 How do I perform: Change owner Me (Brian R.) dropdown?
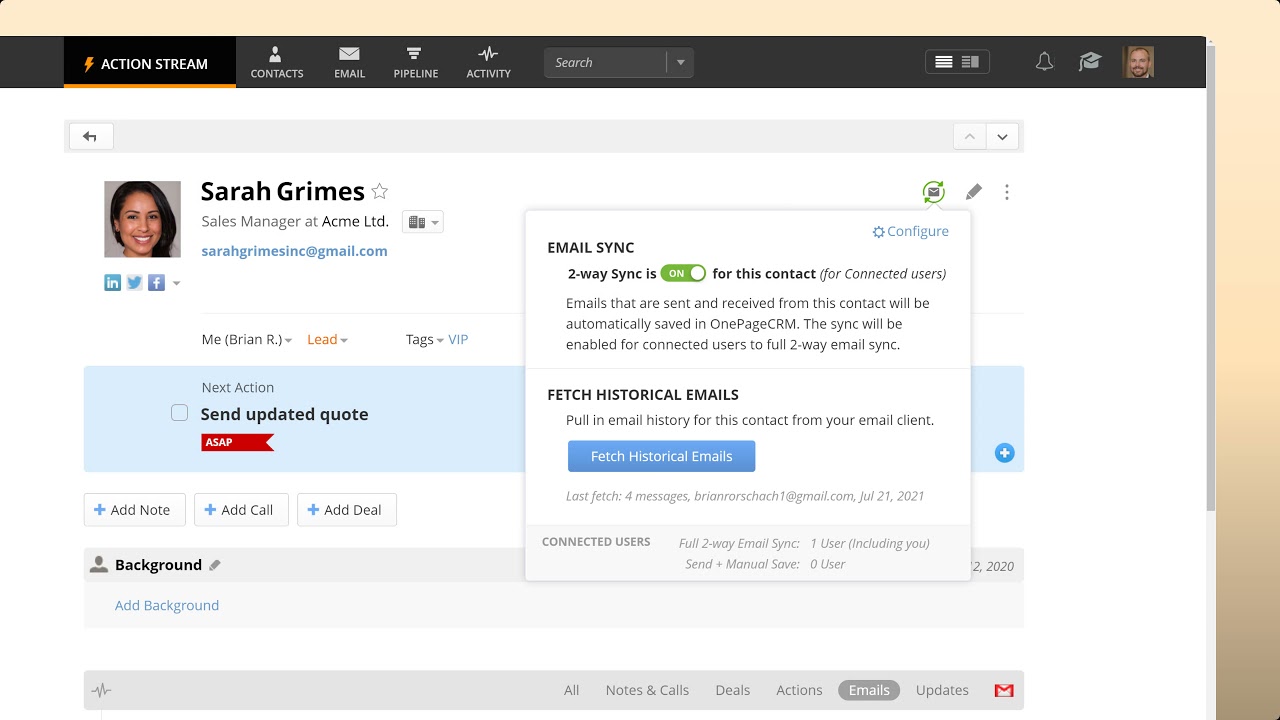coord(247,340)
